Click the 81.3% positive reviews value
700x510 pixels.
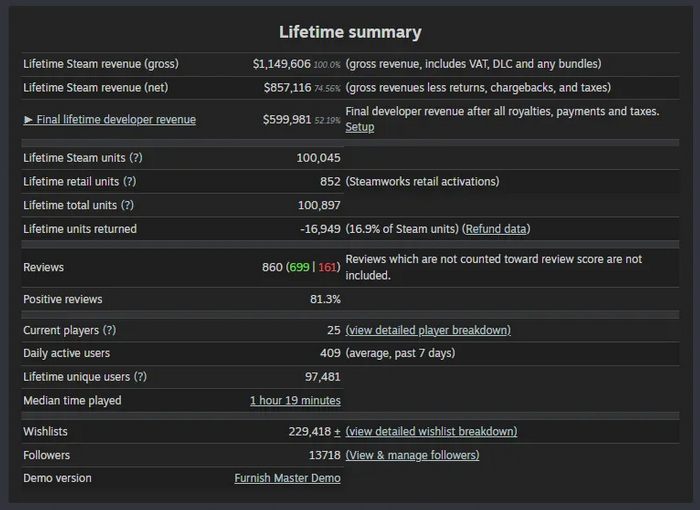coord(325,299)
